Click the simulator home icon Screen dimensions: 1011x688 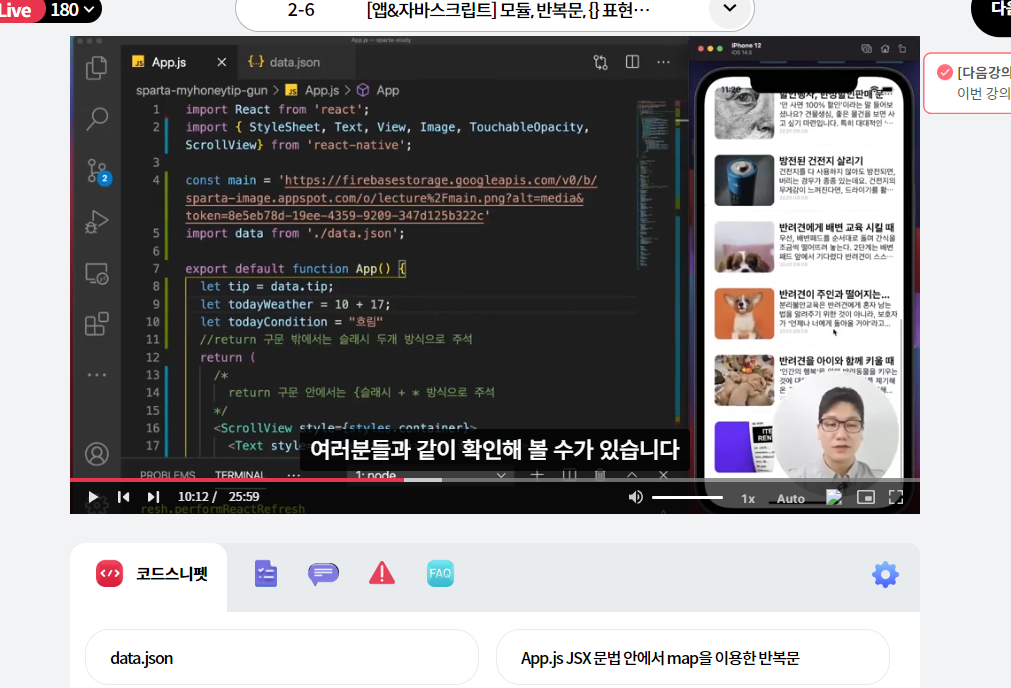885,49
